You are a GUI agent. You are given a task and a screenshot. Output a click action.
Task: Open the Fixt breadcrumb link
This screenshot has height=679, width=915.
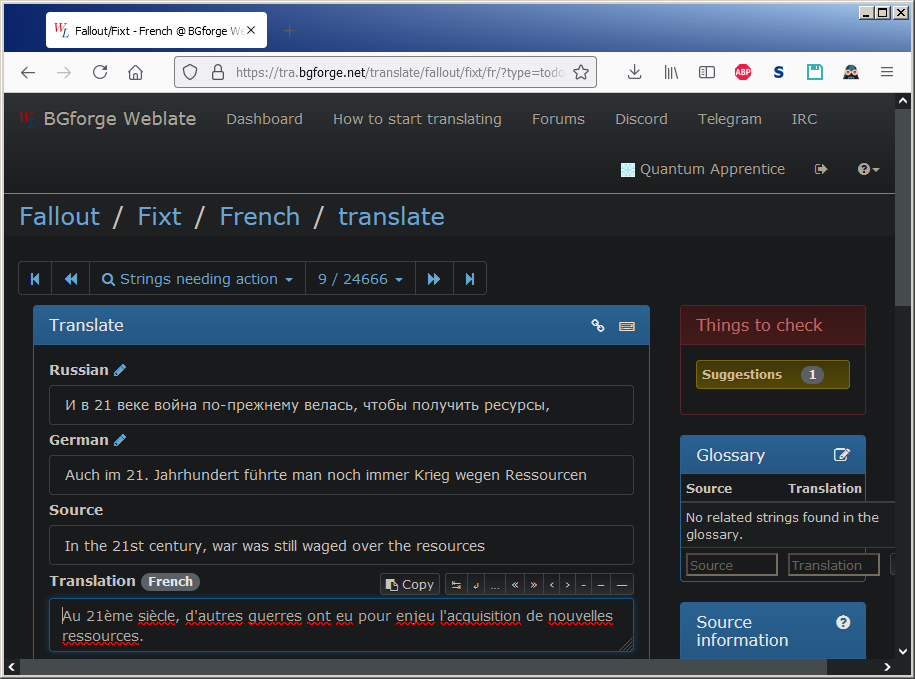(x=159, y=216)
